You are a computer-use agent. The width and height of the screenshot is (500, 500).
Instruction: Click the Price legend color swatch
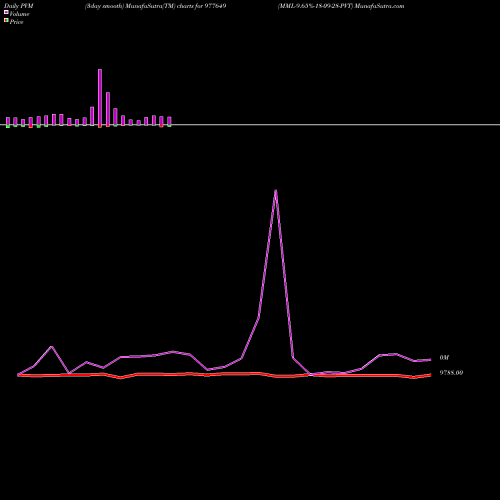[6, 20]
